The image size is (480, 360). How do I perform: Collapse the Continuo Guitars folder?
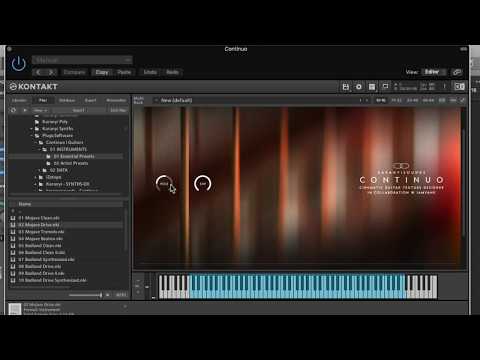pyautogui.click(x=36, y=143)
